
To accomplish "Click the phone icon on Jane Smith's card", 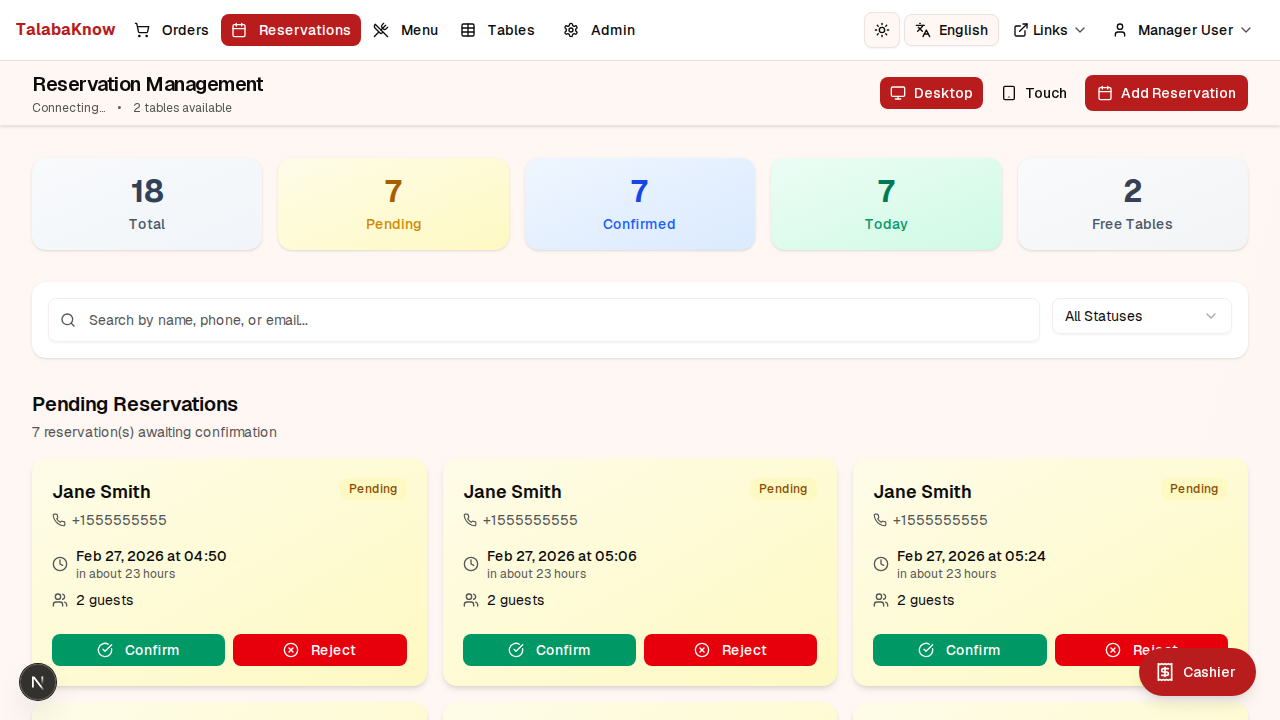I will pyautogui.click(x=59, y=520).
